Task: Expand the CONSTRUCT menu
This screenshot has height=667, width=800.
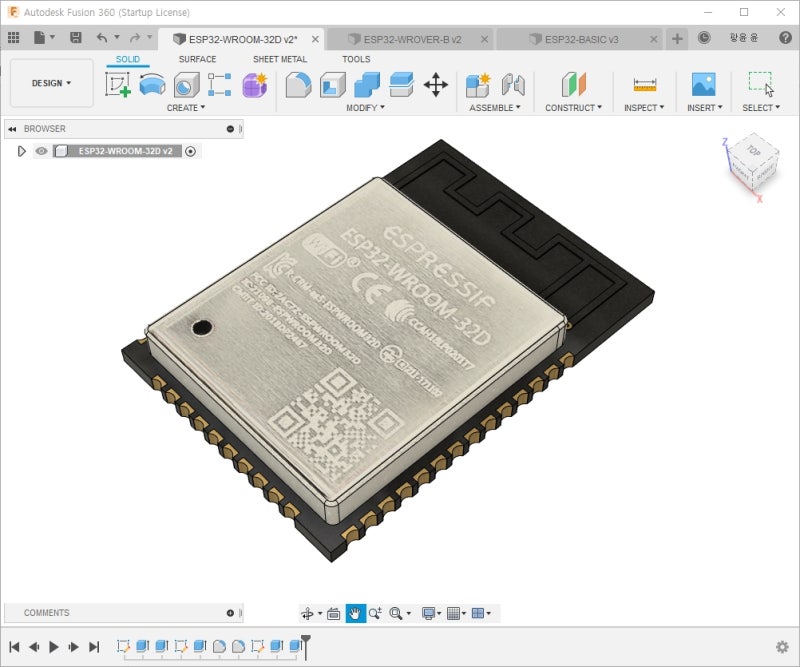Action: 573,108
